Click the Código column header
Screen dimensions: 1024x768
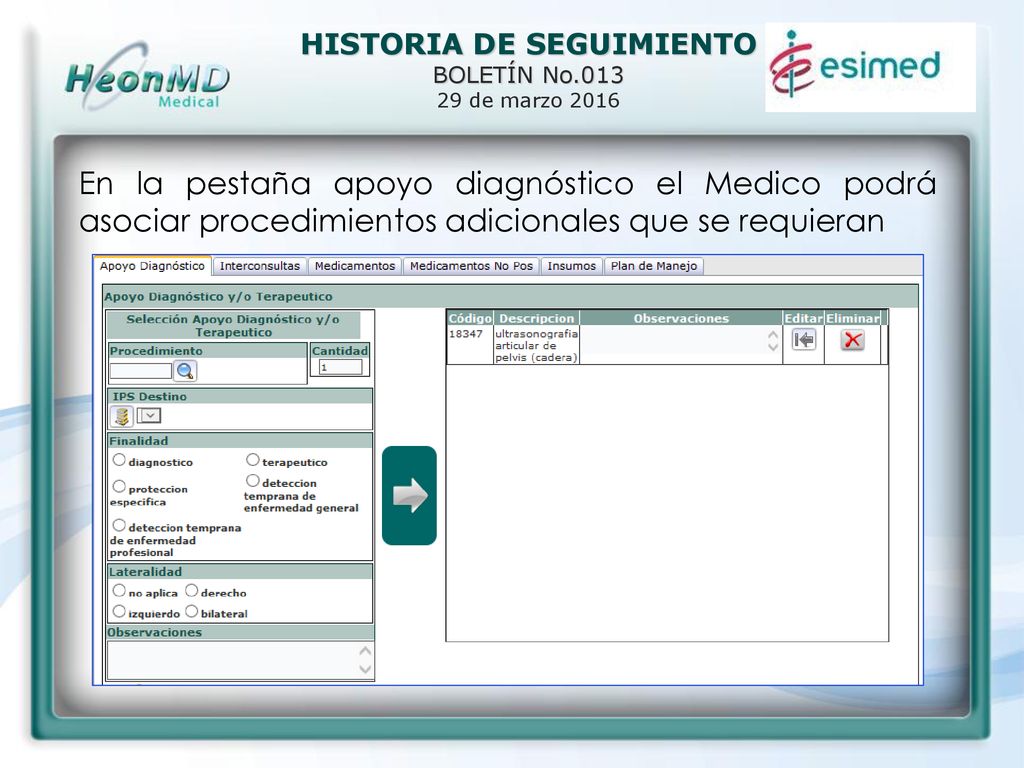pos(470,318)
